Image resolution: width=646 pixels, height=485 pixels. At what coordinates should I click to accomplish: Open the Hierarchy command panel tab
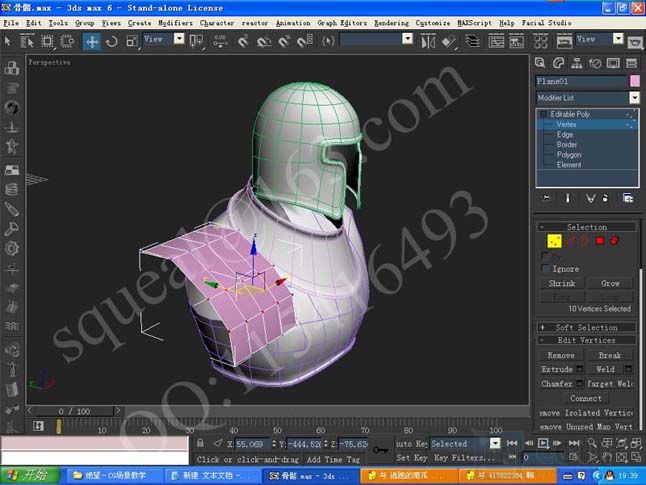577,63
